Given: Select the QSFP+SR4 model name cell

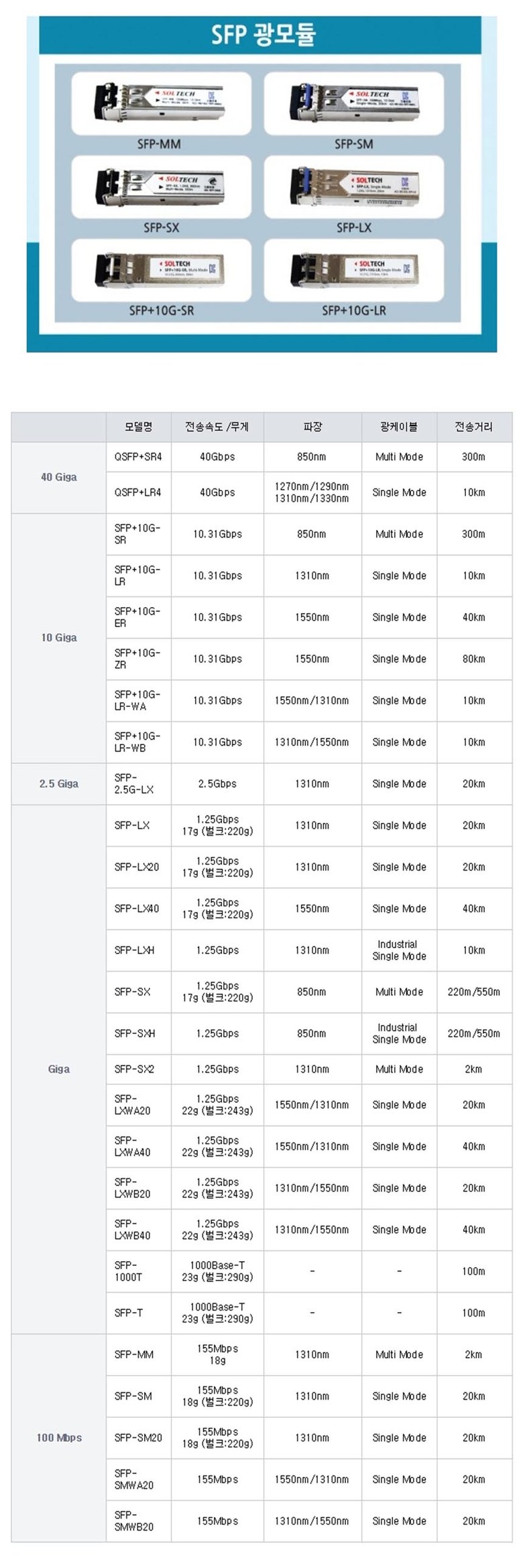Looking at the screenshot, I should click(138, 457).
